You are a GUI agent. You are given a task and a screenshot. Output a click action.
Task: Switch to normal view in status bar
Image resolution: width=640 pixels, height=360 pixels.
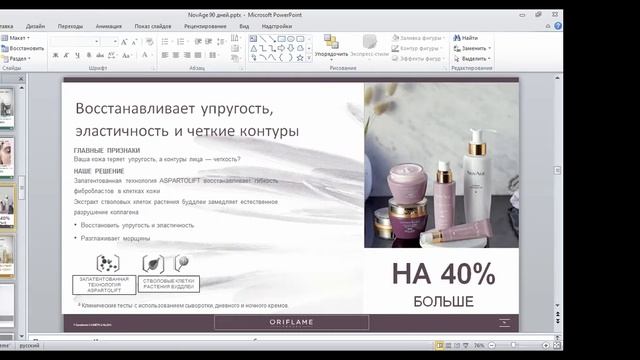point(440,345)
